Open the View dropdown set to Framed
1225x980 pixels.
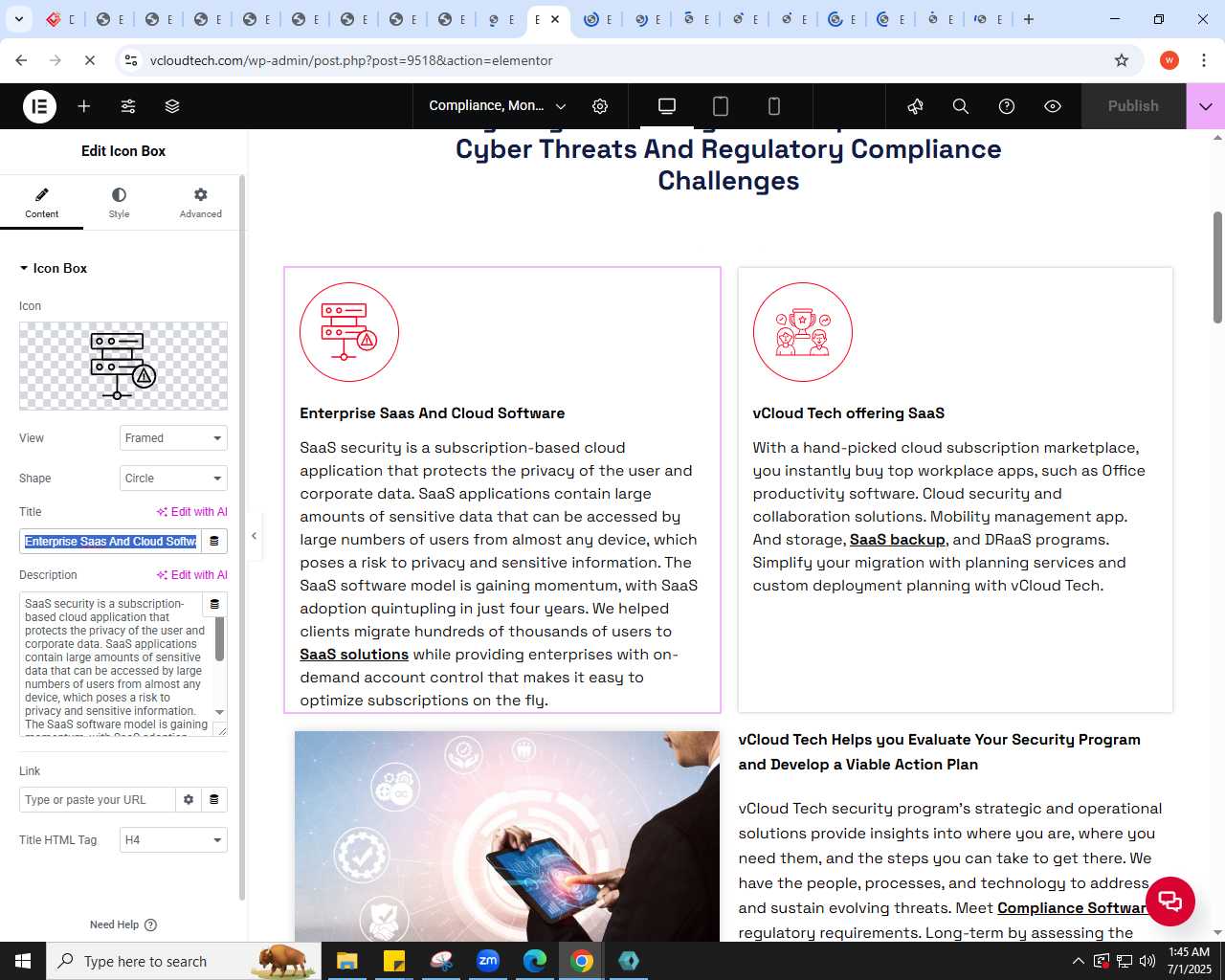tap(173, 438)
